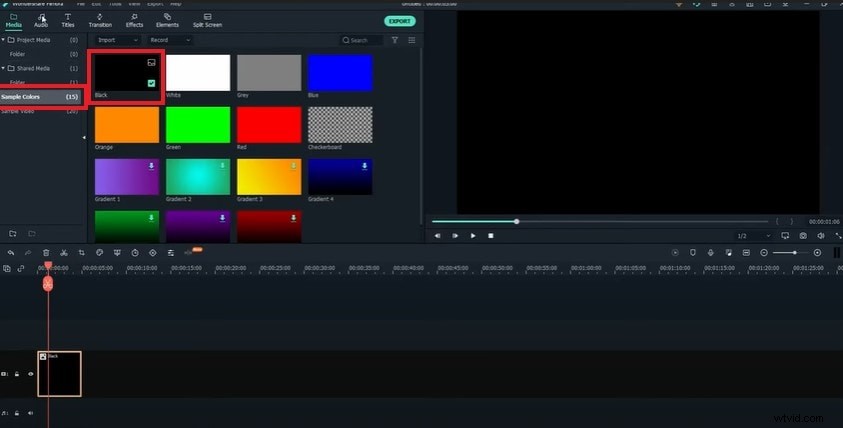Select the Checkerboard sample
Image resolution: width=843 pixels, height=428 pixels.
340,125
